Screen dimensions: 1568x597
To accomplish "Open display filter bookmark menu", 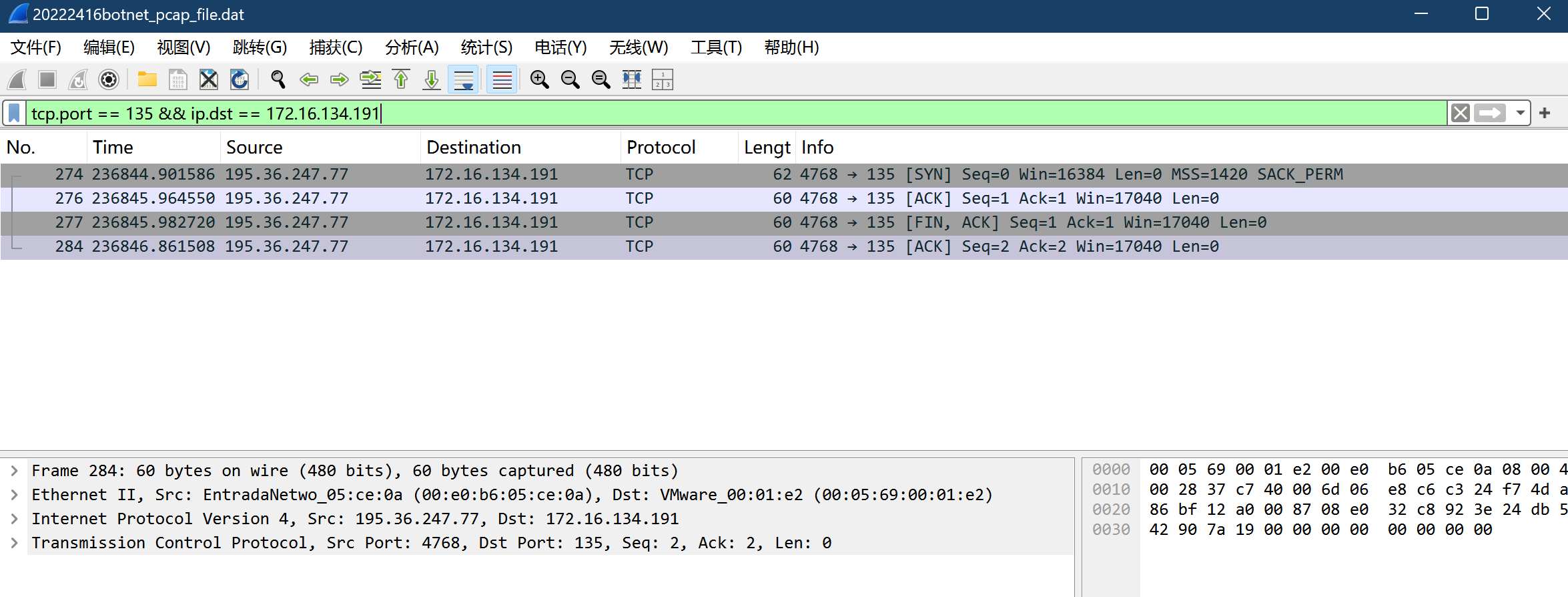I will [14, 113].
